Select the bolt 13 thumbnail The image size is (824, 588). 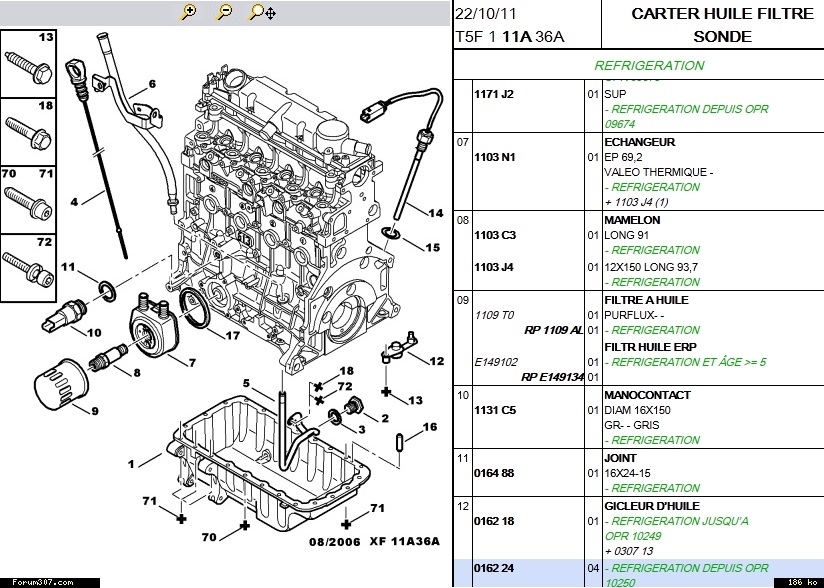point(28,63)
